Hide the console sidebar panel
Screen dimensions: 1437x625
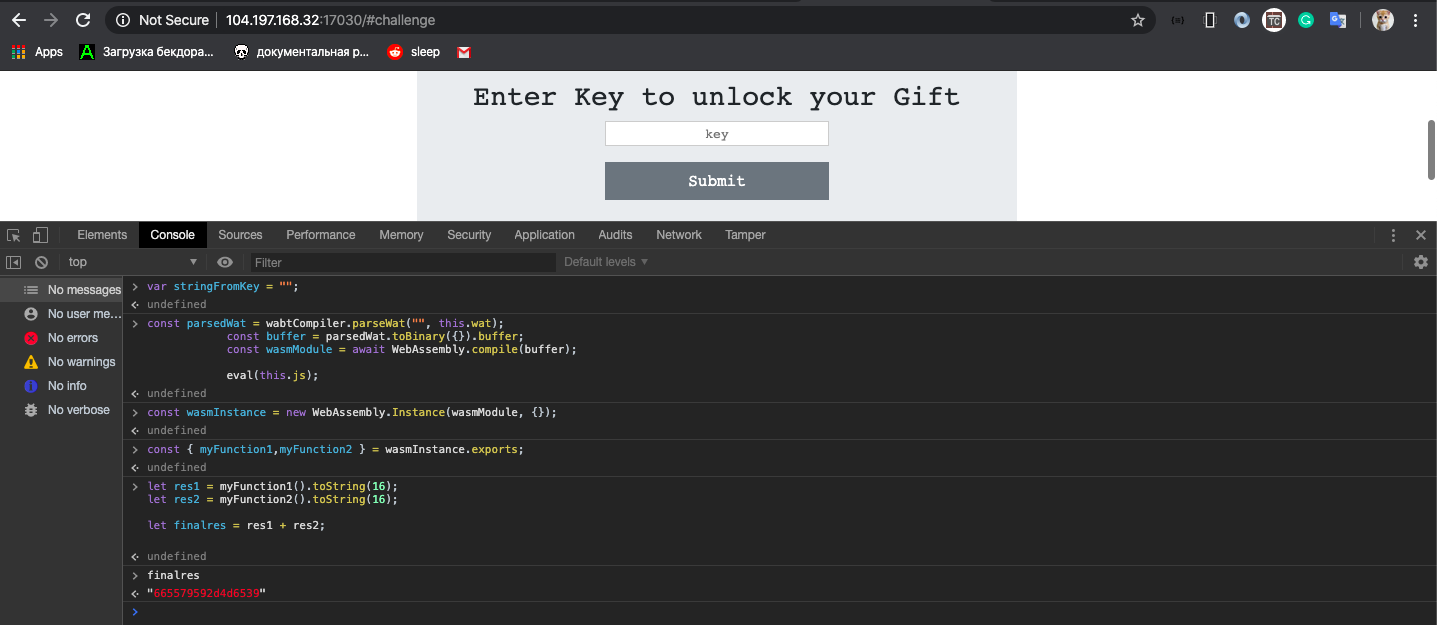tap(14, 262)
